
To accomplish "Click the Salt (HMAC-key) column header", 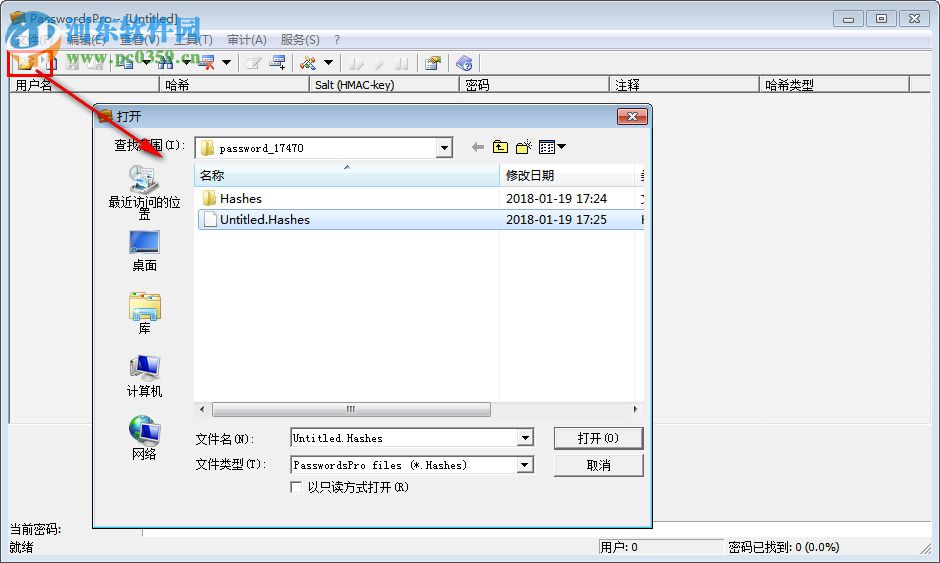I will pyautogui.click(x=384, y=85).
